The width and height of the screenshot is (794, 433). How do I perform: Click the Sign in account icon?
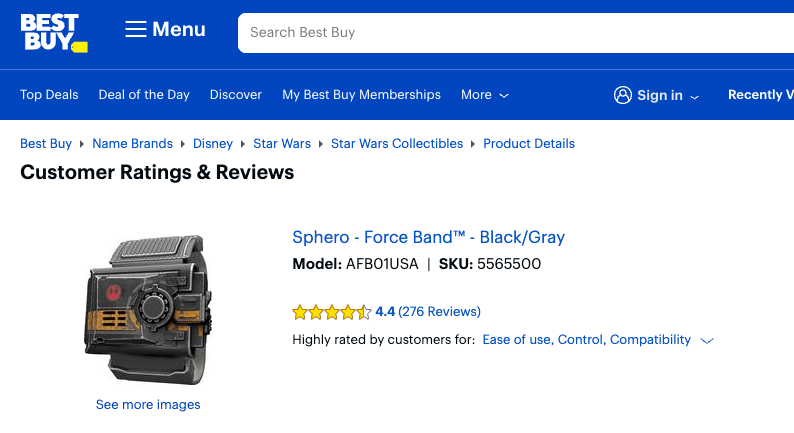coord(623,95)
